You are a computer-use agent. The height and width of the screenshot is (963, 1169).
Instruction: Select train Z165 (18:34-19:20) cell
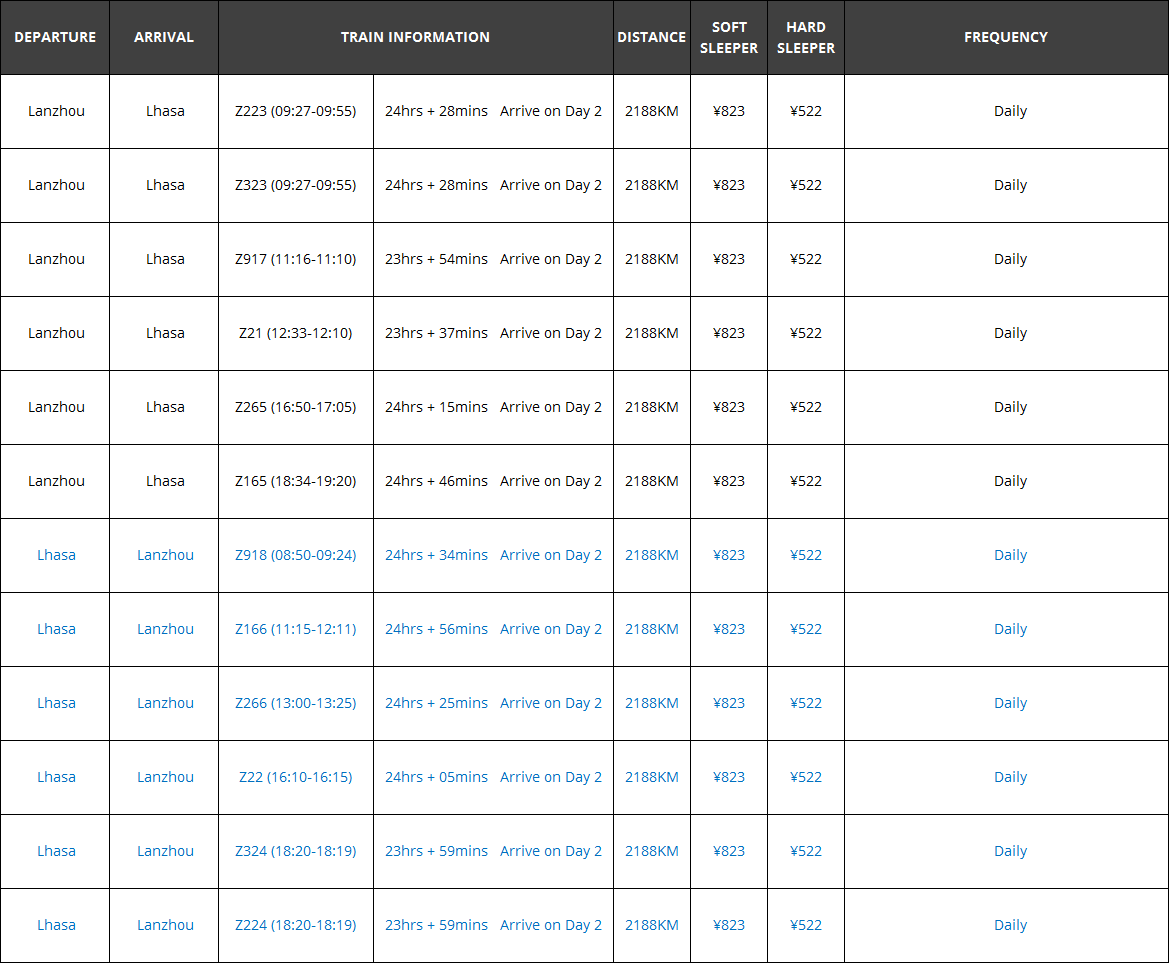click(295, 481)
